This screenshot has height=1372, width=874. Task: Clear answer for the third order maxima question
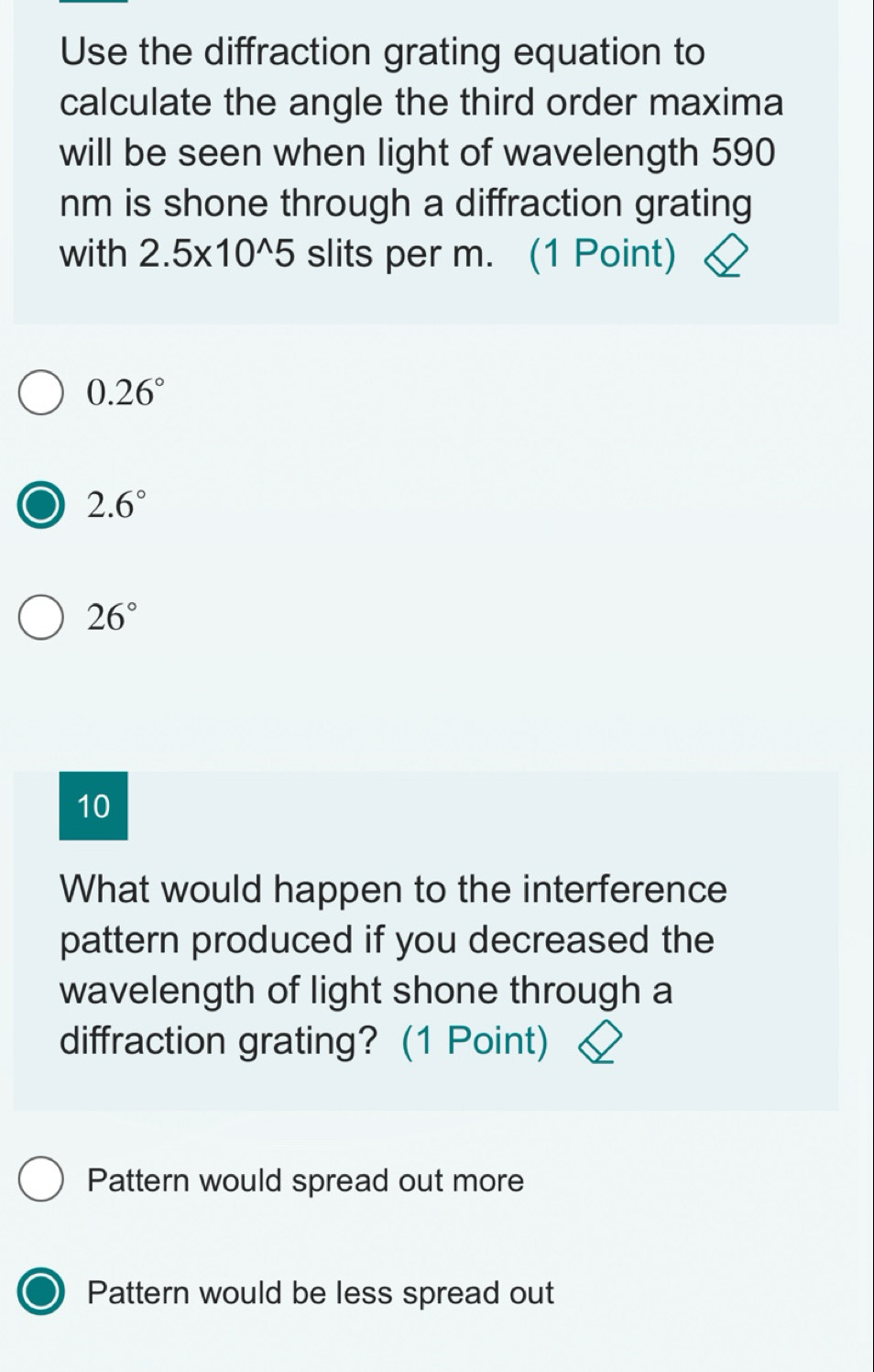[x=731, y=257]
